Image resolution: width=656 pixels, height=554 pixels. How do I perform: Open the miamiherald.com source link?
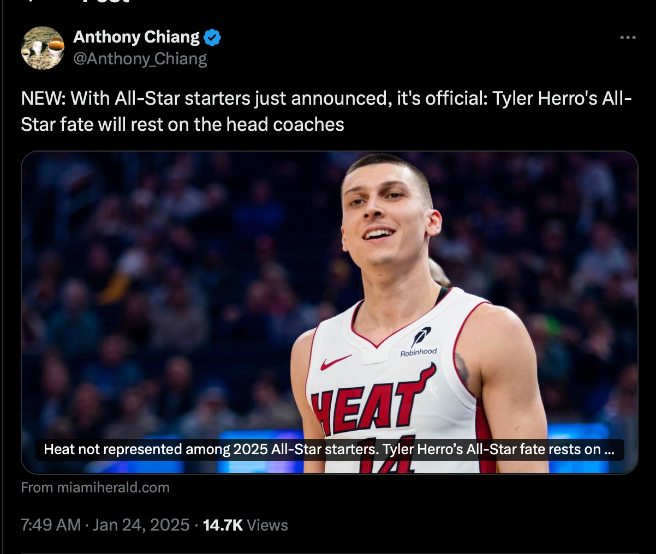[x=95, y=488]
